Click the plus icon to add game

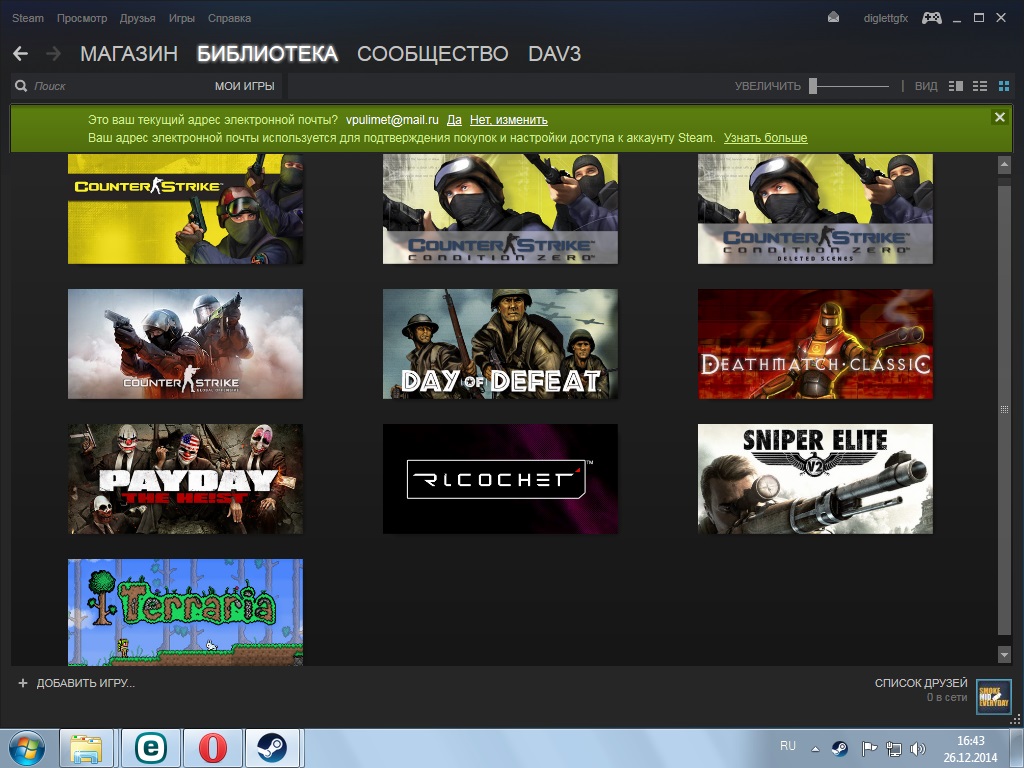23,683
